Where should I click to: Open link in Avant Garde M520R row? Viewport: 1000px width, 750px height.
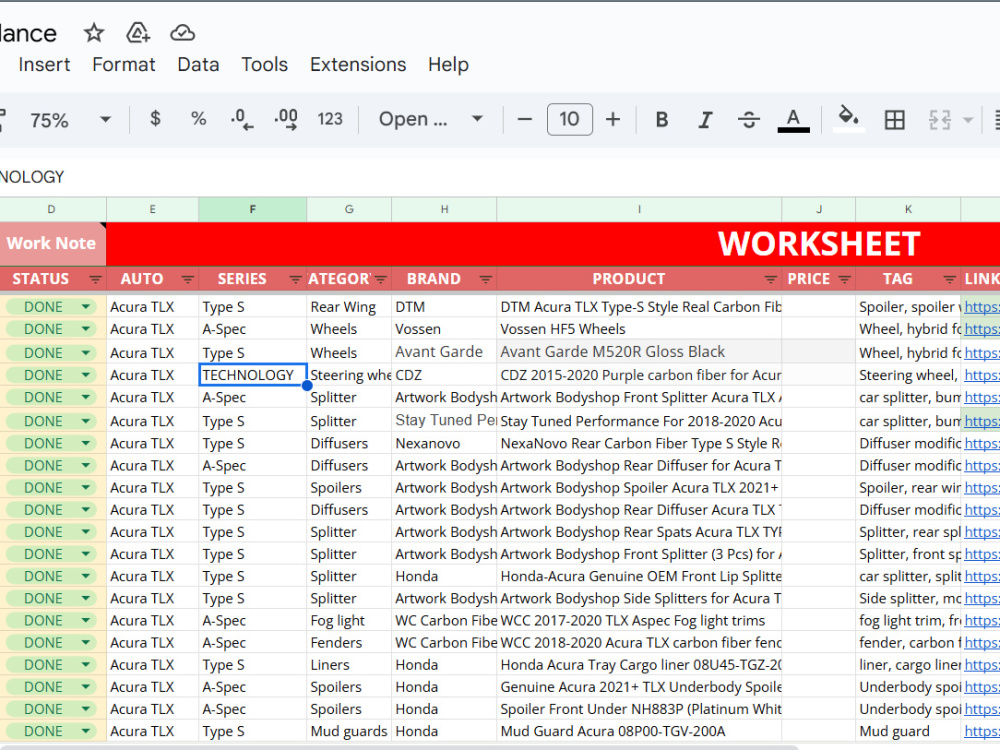(x=982, y=353)
